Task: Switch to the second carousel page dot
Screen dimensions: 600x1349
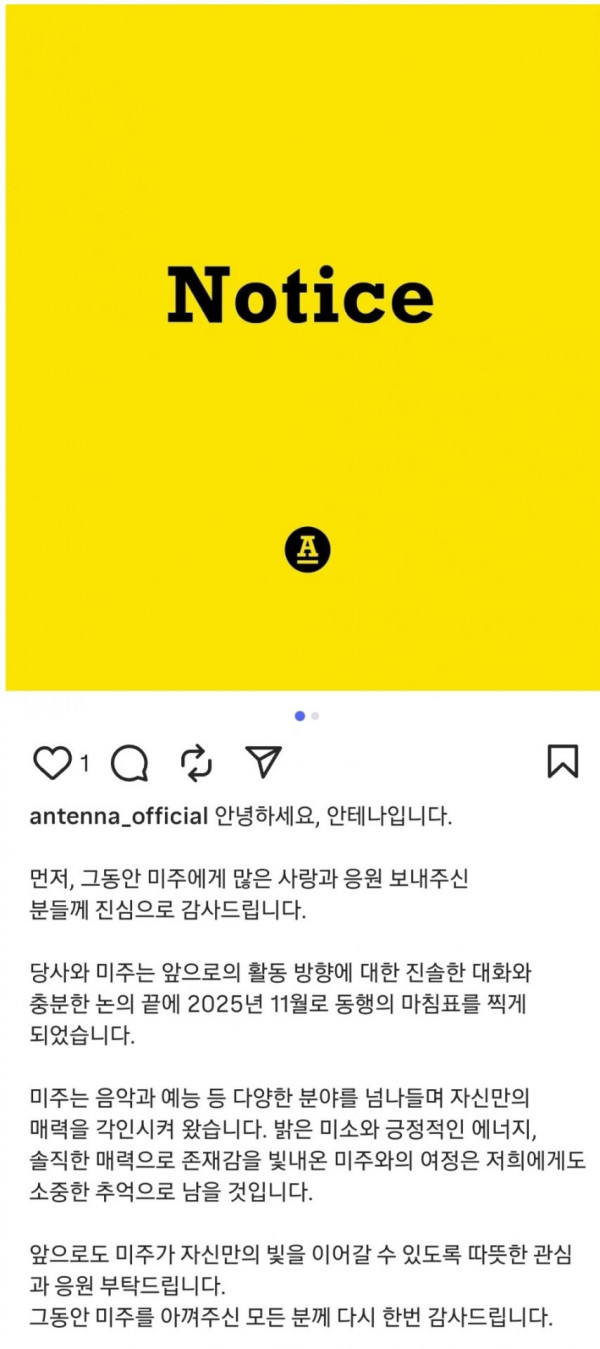Action: 315,716
